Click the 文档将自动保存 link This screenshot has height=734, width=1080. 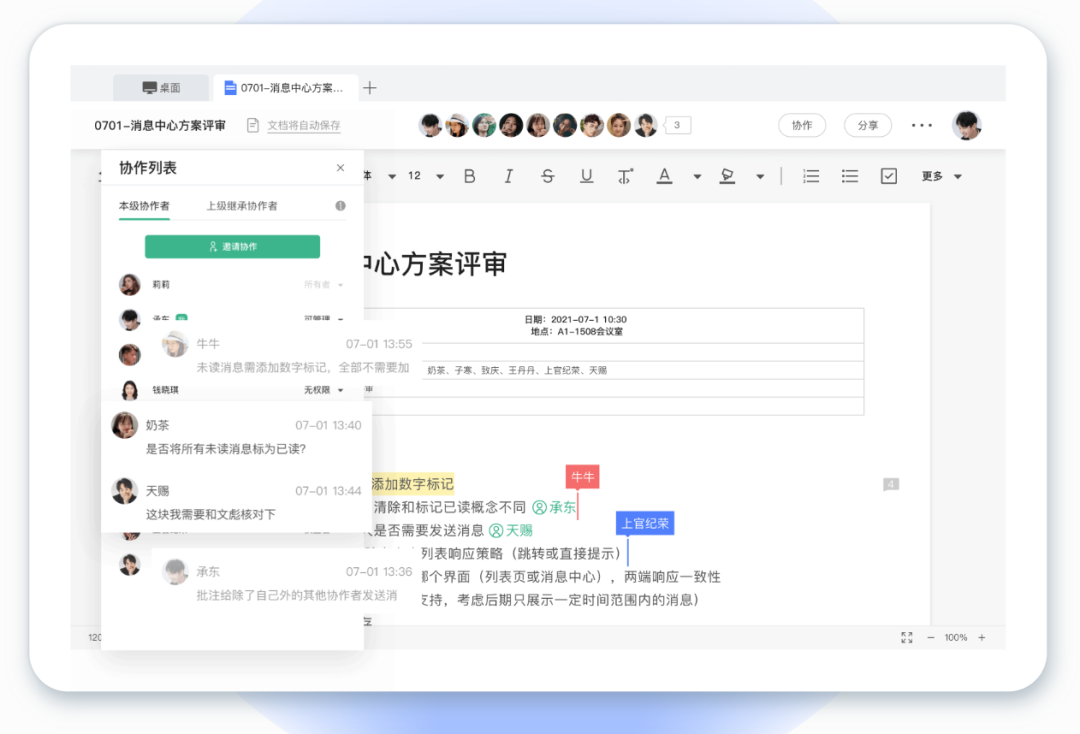tap(304, 125)
